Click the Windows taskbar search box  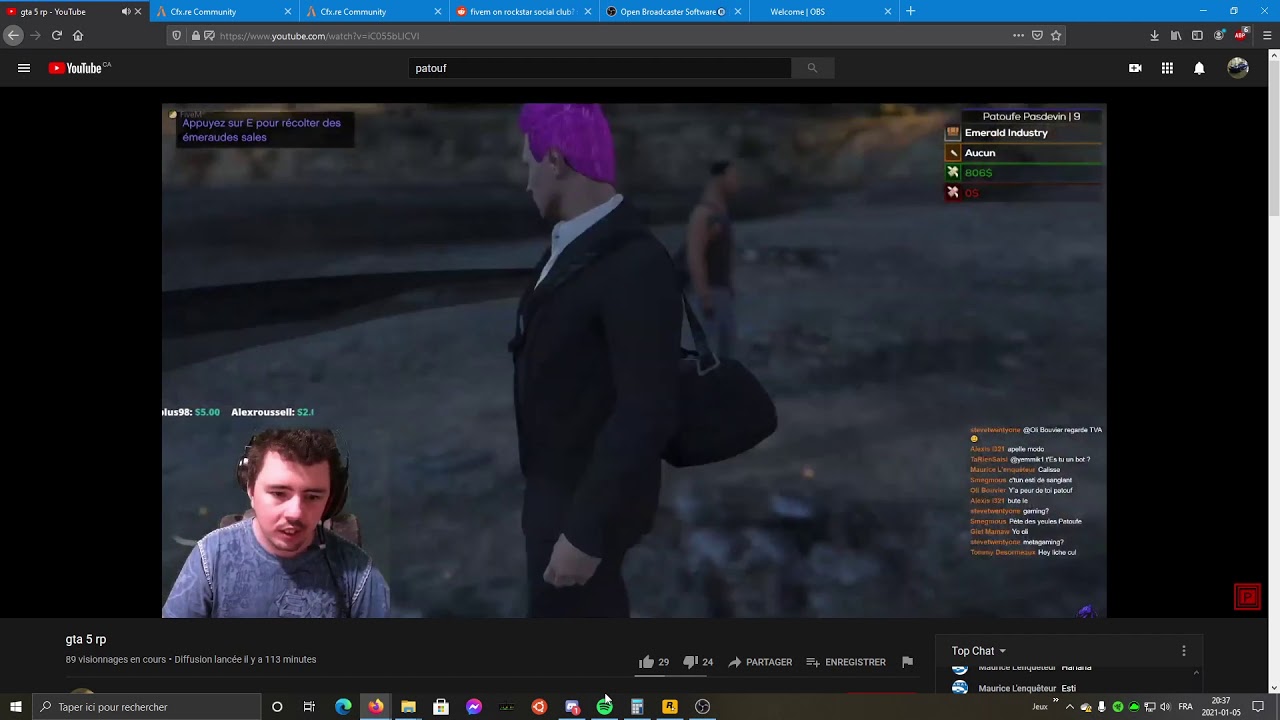(x=146, y=707)
